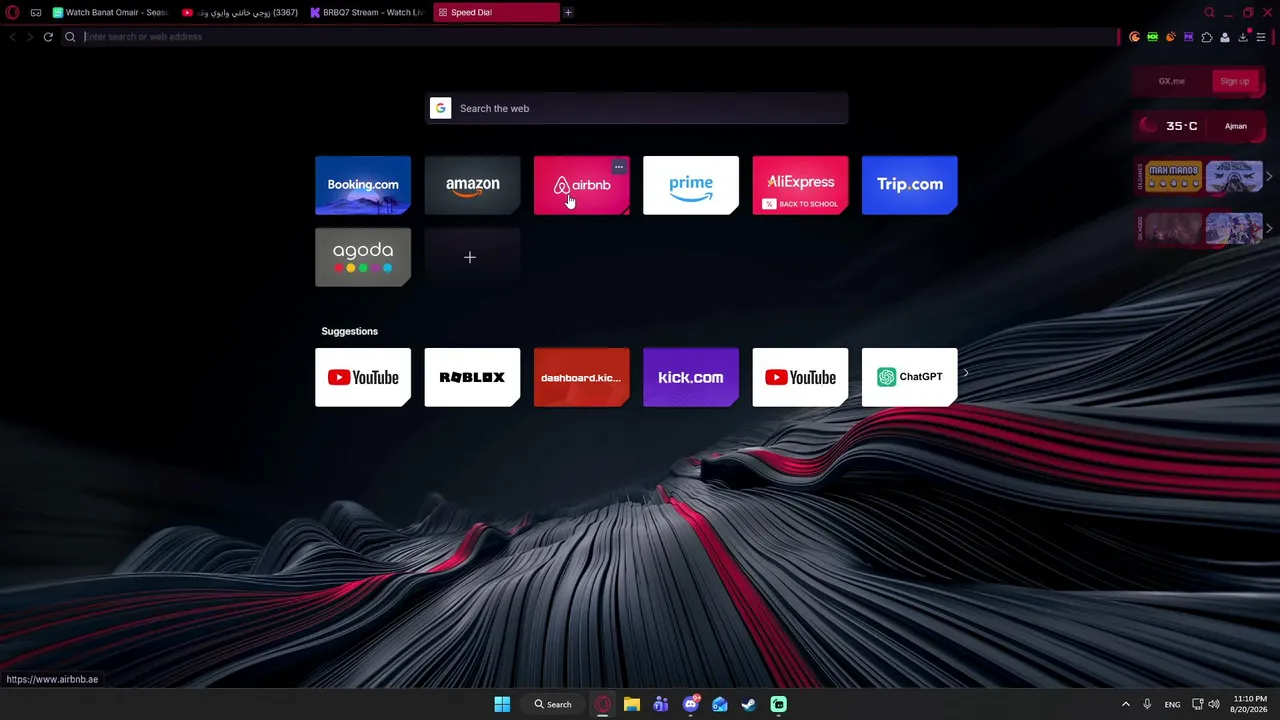Open the Trip.com speed dial tile
This screenshot has width=1280, height=720.
(x=910, y=185)
